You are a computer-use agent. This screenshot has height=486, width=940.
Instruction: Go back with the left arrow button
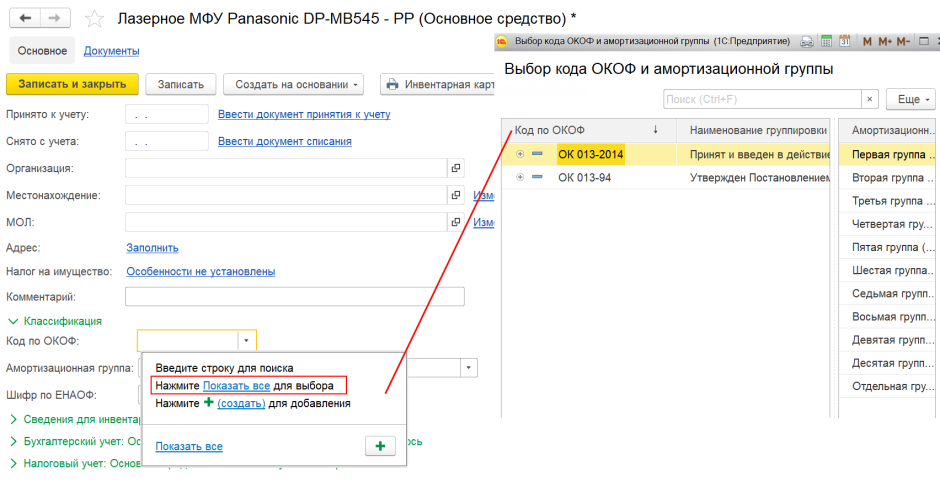click(x=25, y=18)
